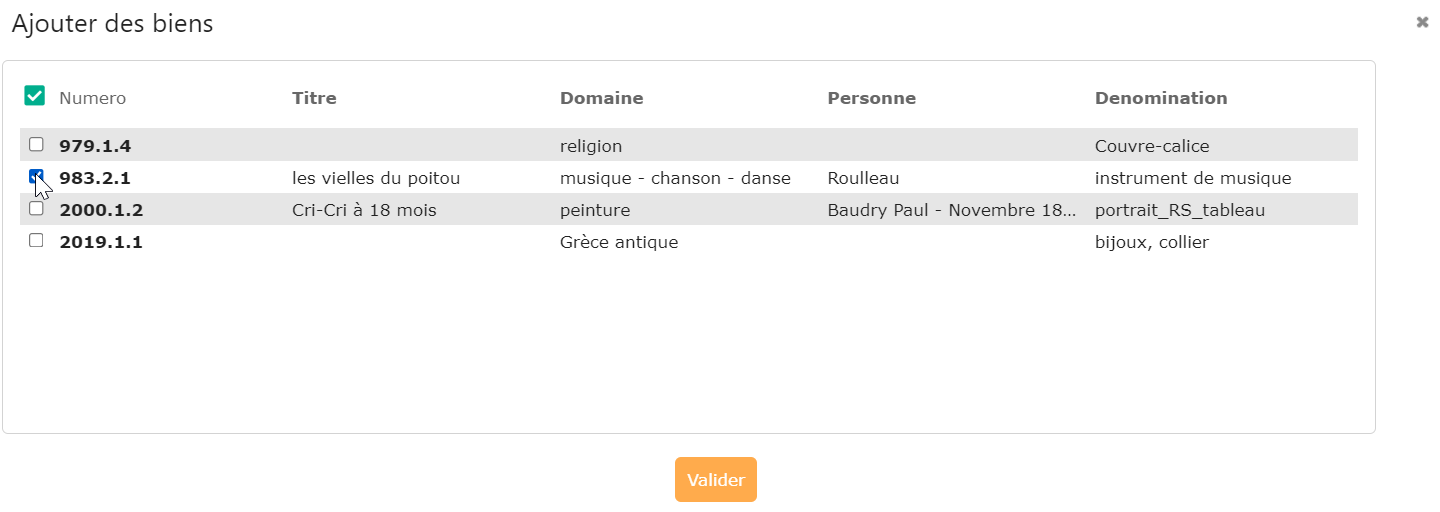Image resolution: width=1440 pixels, height=512 pixels.
Task: Check the box for item 2000.1.2
Action: point(36,209)
